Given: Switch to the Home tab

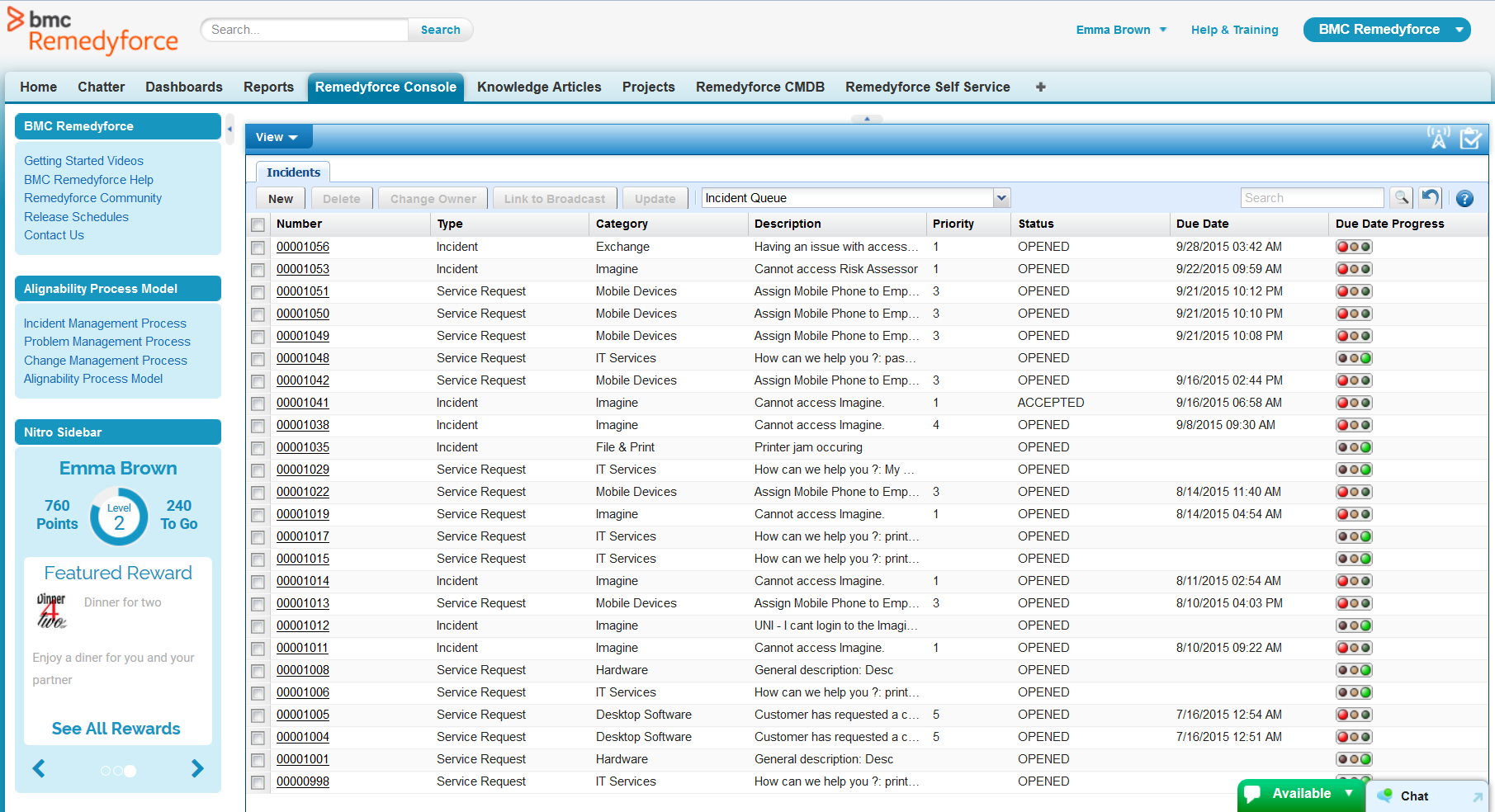Looking at the screenshot, I should pyautogui.click(x=39, y=87).
